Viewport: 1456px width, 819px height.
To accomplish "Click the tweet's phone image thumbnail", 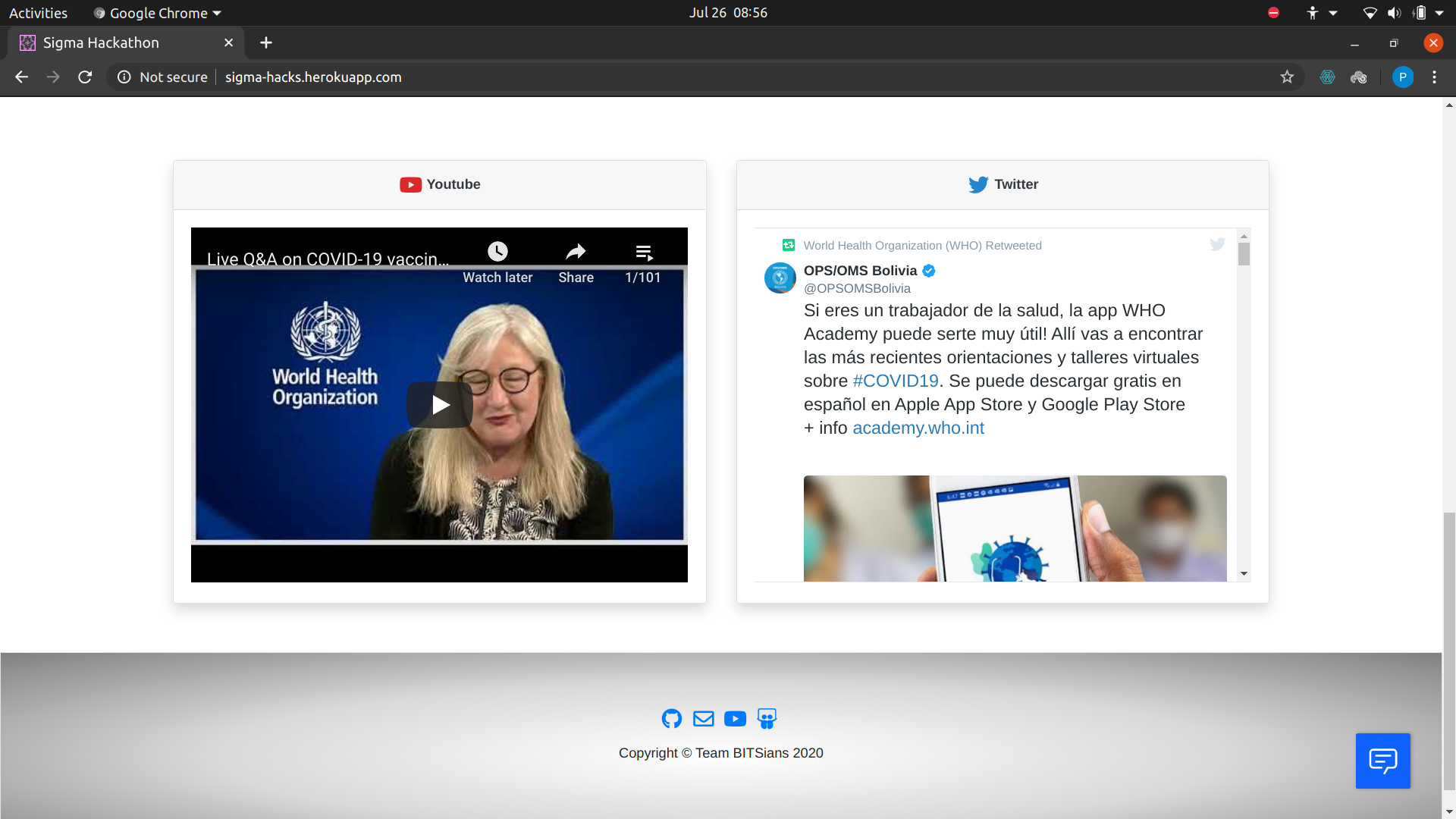I will tap(1015, 529).
